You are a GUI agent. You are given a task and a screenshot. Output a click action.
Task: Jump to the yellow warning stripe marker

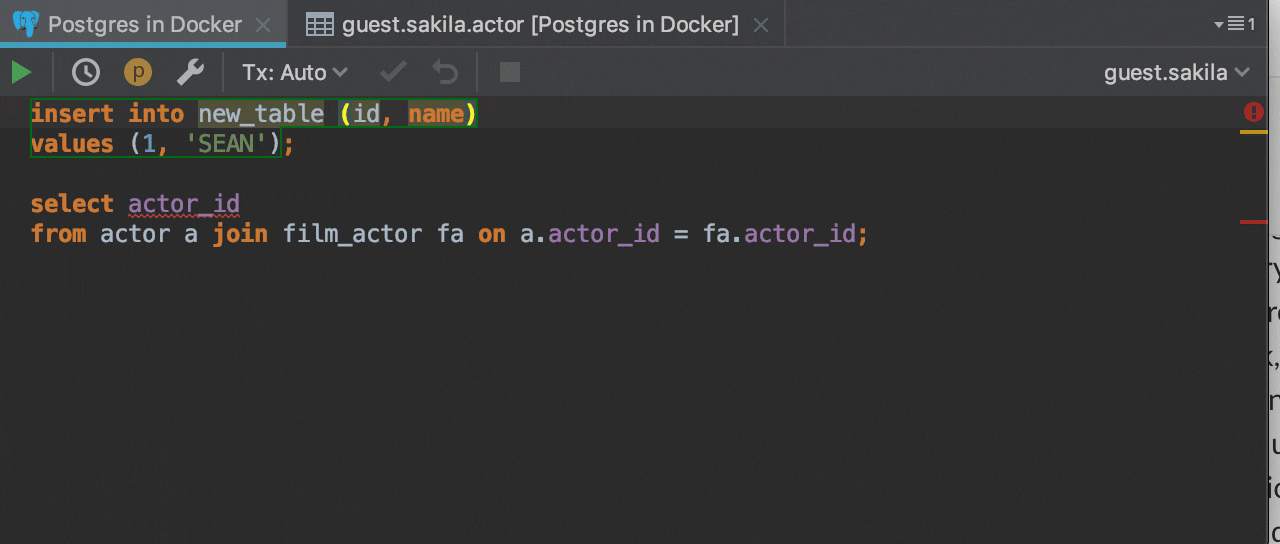pos(1253,131)
